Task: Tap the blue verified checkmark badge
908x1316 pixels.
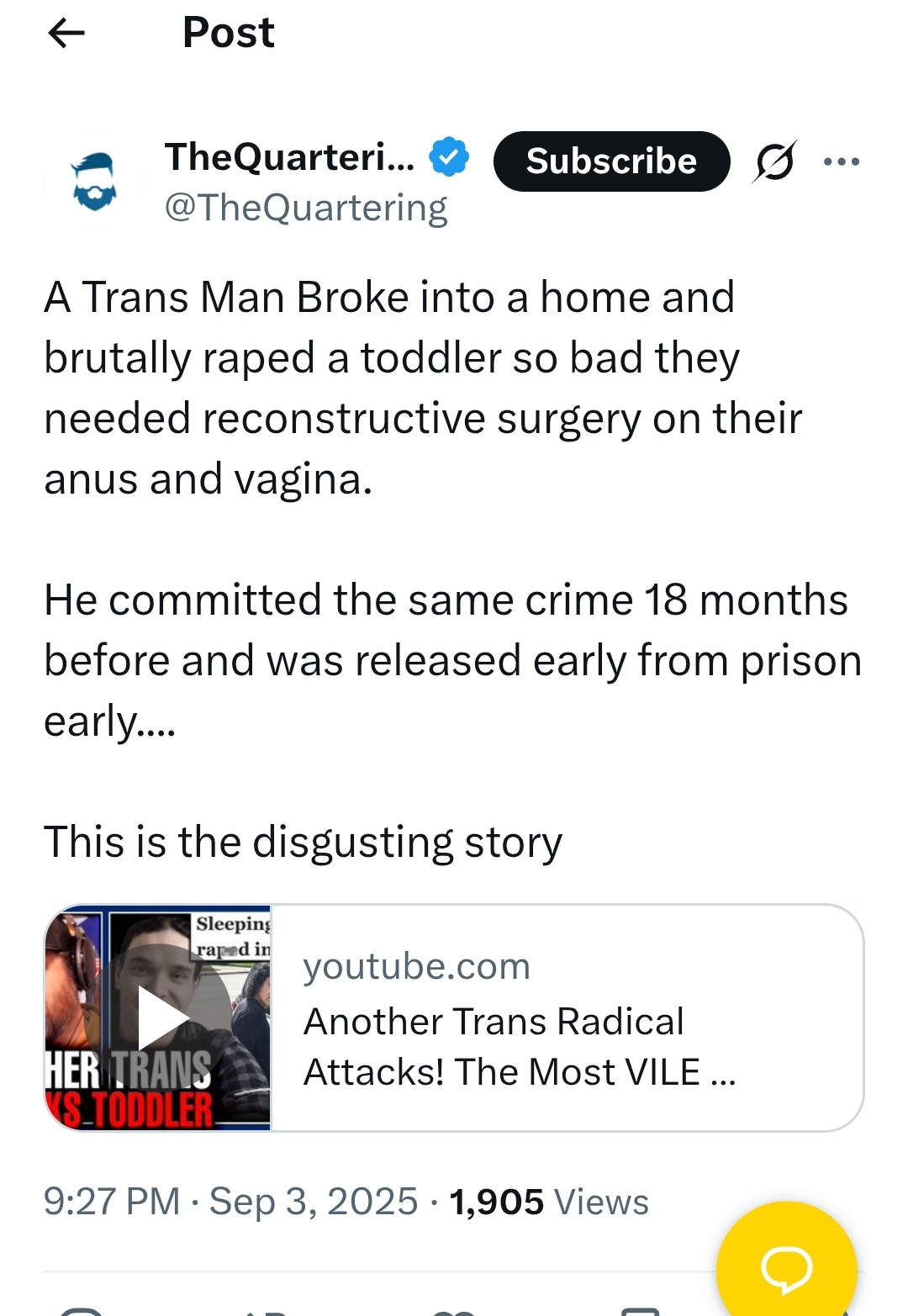Action: [450, 156]
